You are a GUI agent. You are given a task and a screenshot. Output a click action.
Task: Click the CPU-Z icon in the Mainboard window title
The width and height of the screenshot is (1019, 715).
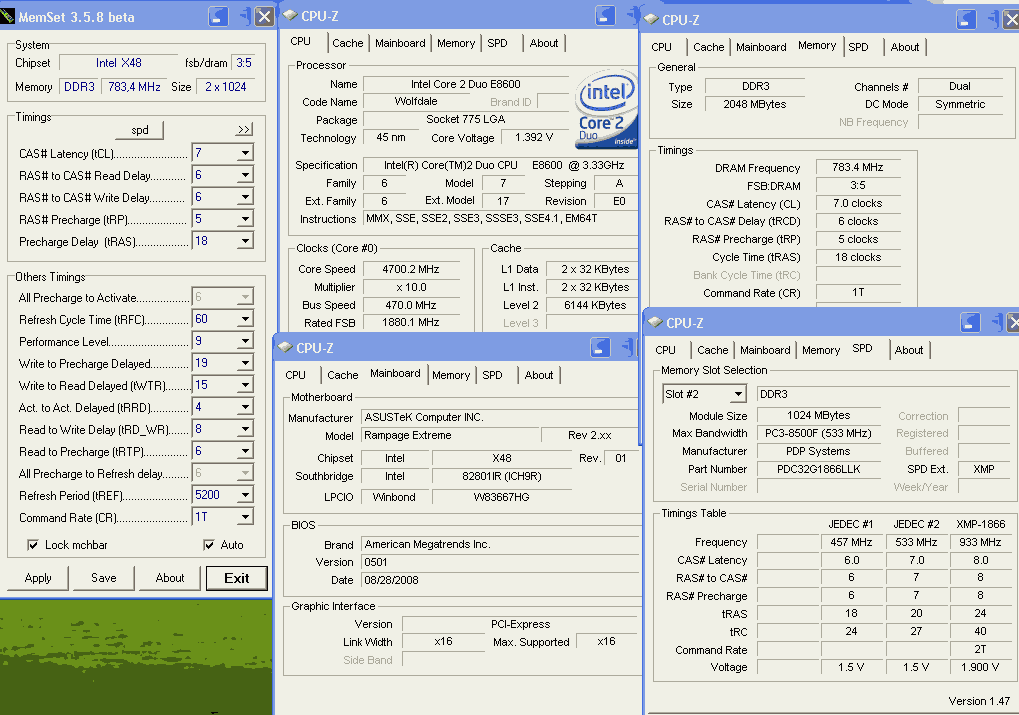tap(285, 347)
